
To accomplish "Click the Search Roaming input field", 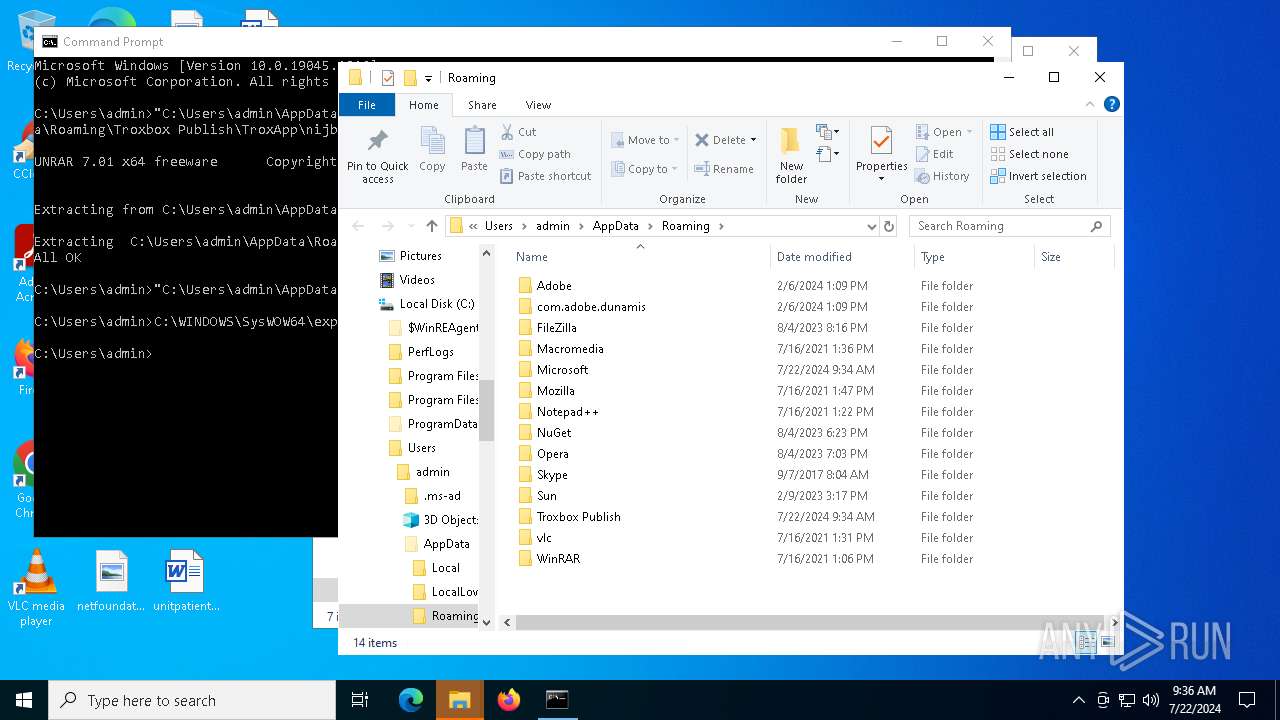I will (x=1009, y=226).
